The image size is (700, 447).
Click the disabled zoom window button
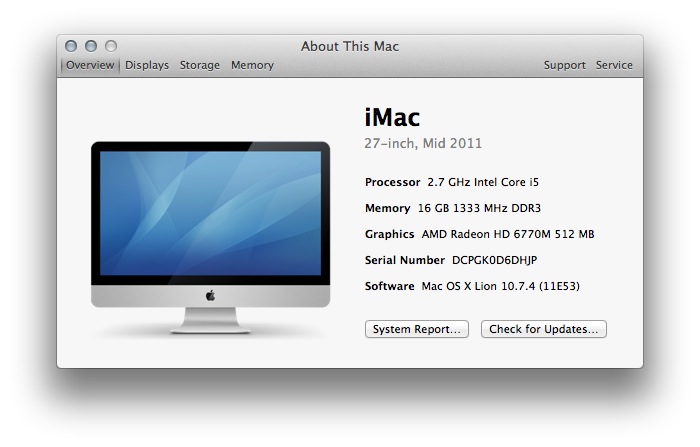coord(111,46)
